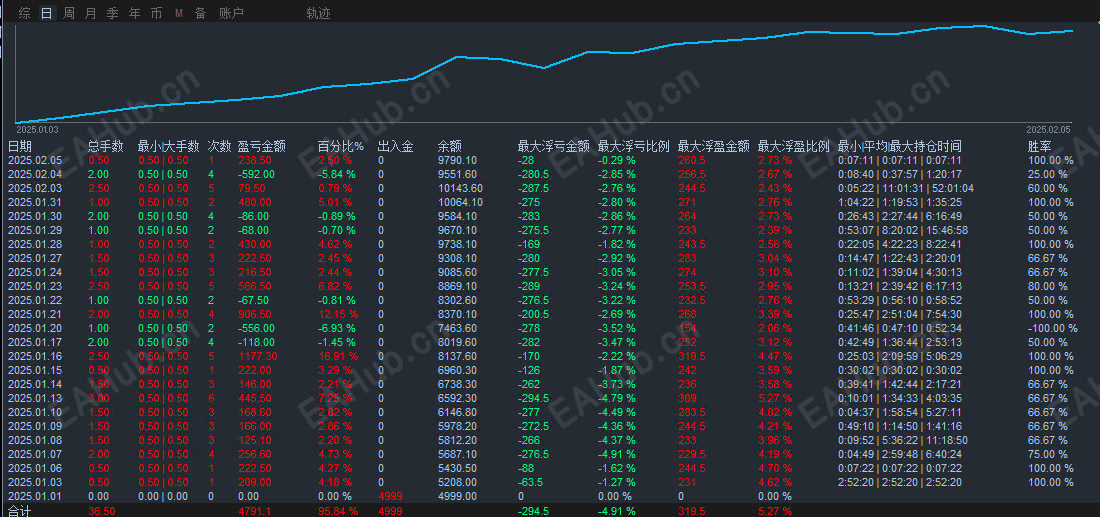Click the 合计 totals row label
The width and height of the screenshot is (1100, 517).
click(20, 511)
